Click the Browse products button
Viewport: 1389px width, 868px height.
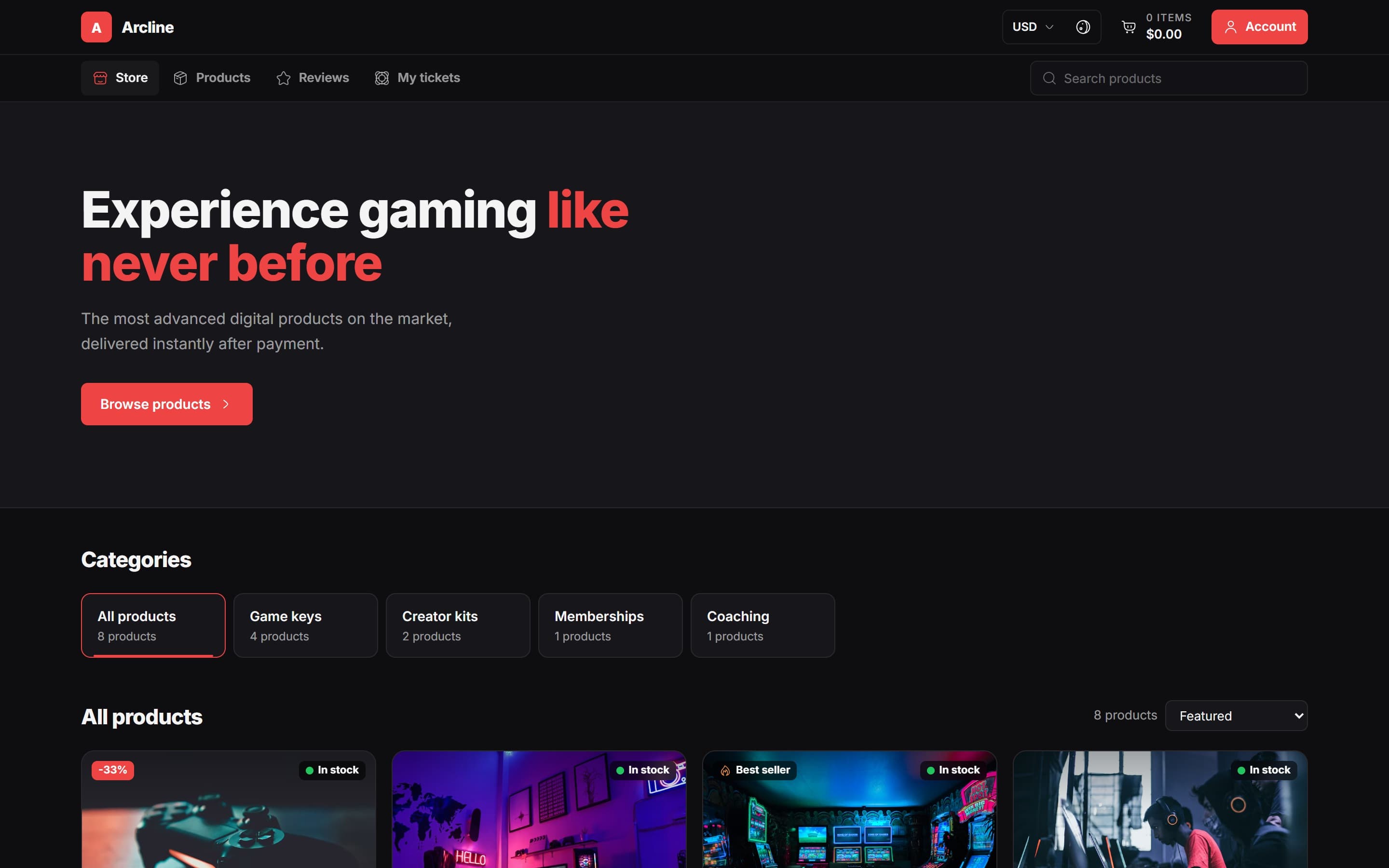point(166,404)
